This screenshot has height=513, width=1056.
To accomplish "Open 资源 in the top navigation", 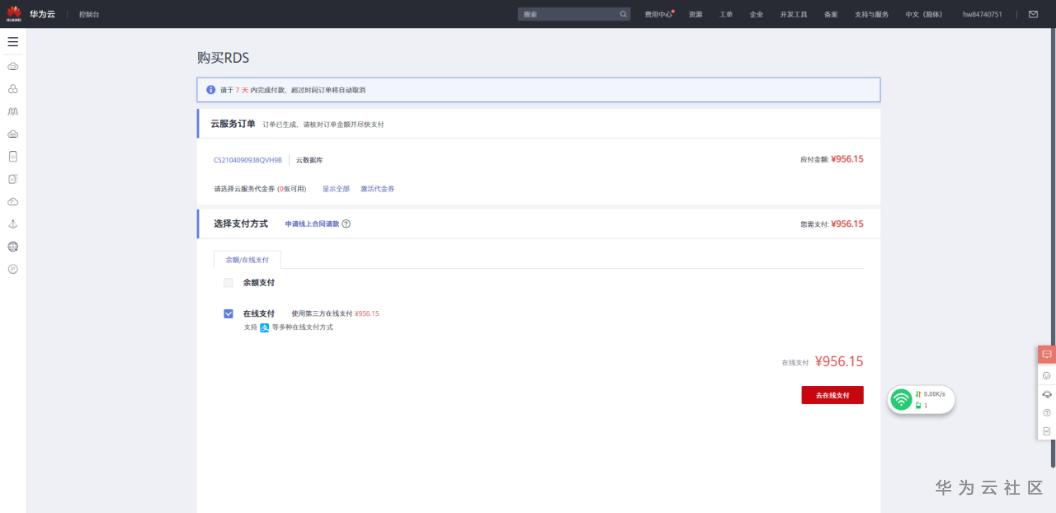I will coord(695,14).
